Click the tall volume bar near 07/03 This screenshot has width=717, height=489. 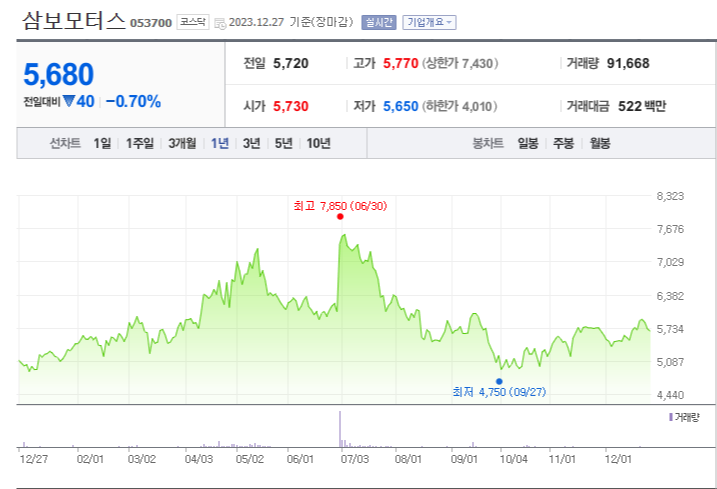(340, 429)
